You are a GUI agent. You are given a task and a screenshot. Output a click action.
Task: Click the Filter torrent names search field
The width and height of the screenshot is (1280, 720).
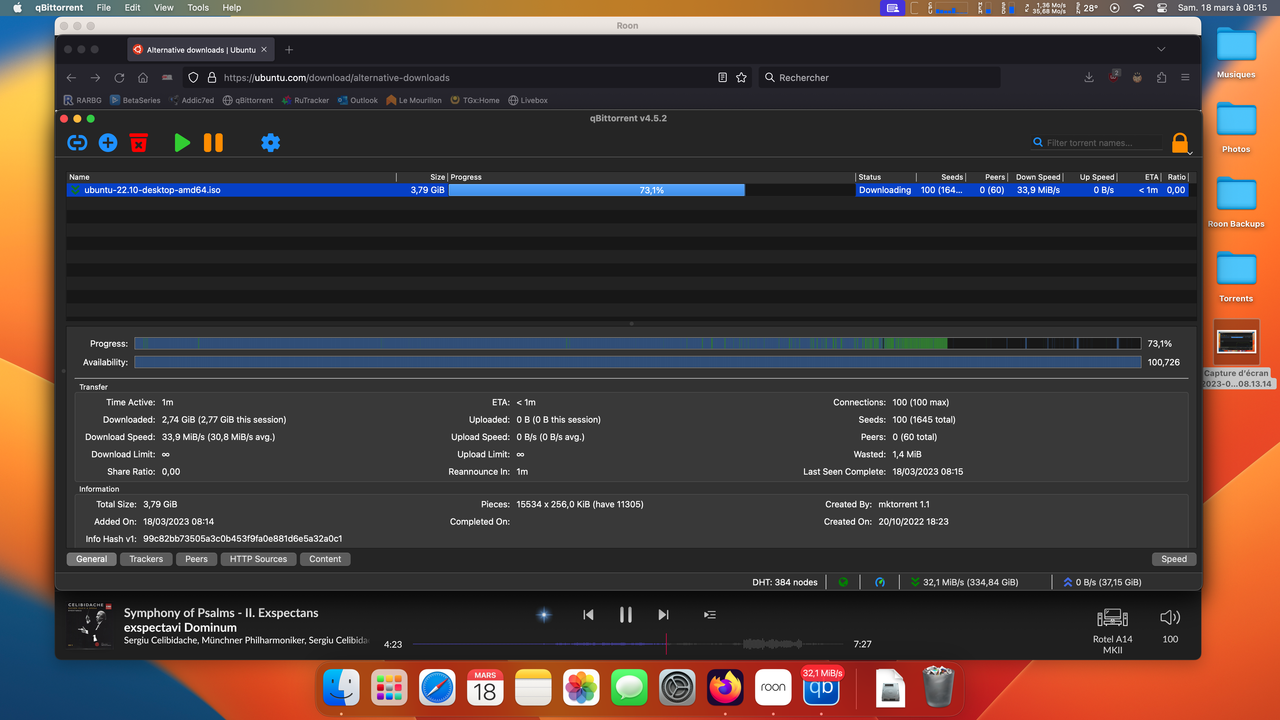tap(1098, 143)
